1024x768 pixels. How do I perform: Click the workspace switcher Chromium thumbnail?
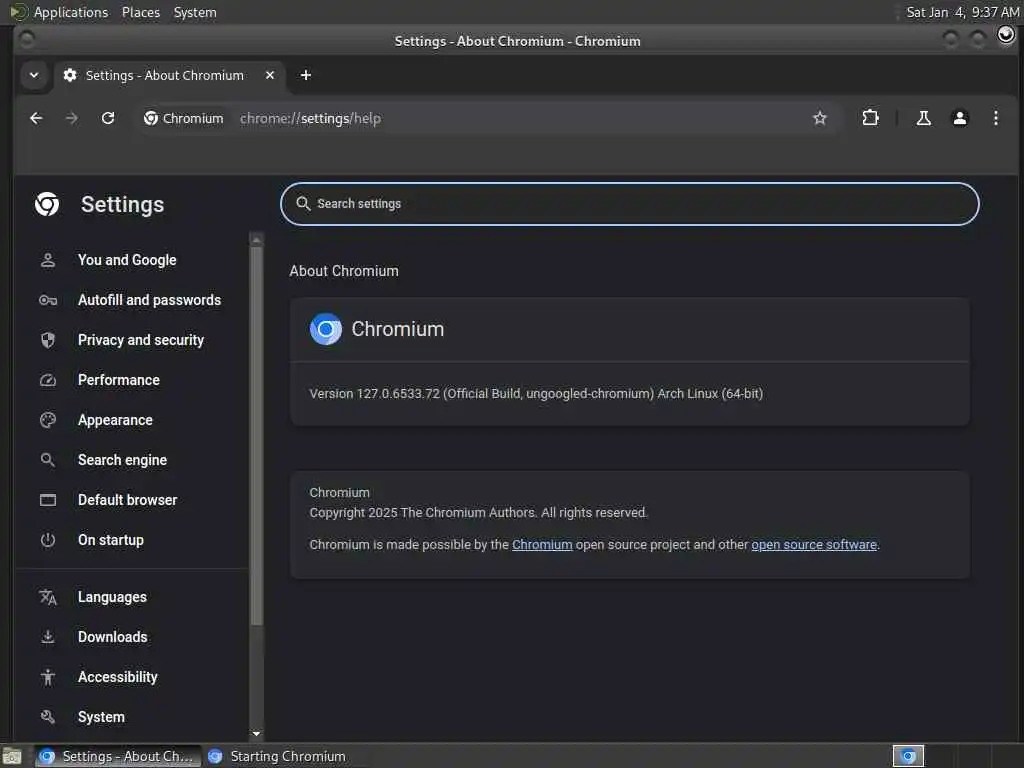(908, 756)
